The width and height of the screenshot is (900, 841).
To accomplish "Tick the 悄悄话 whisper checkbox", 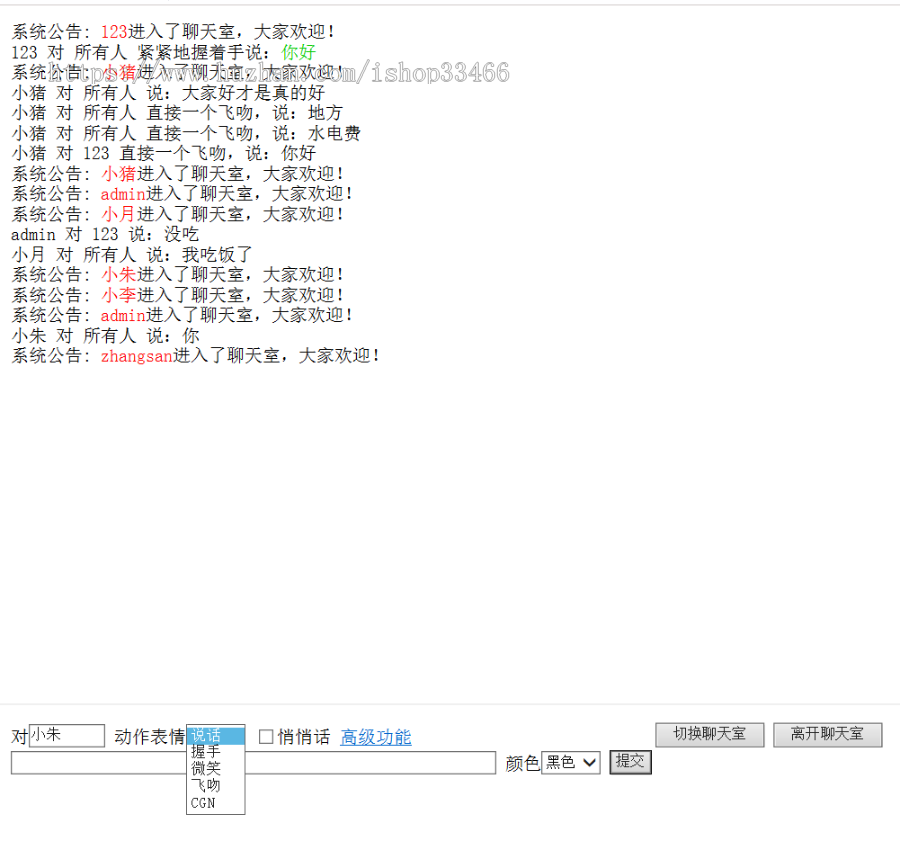I will (x=266, y=737).
